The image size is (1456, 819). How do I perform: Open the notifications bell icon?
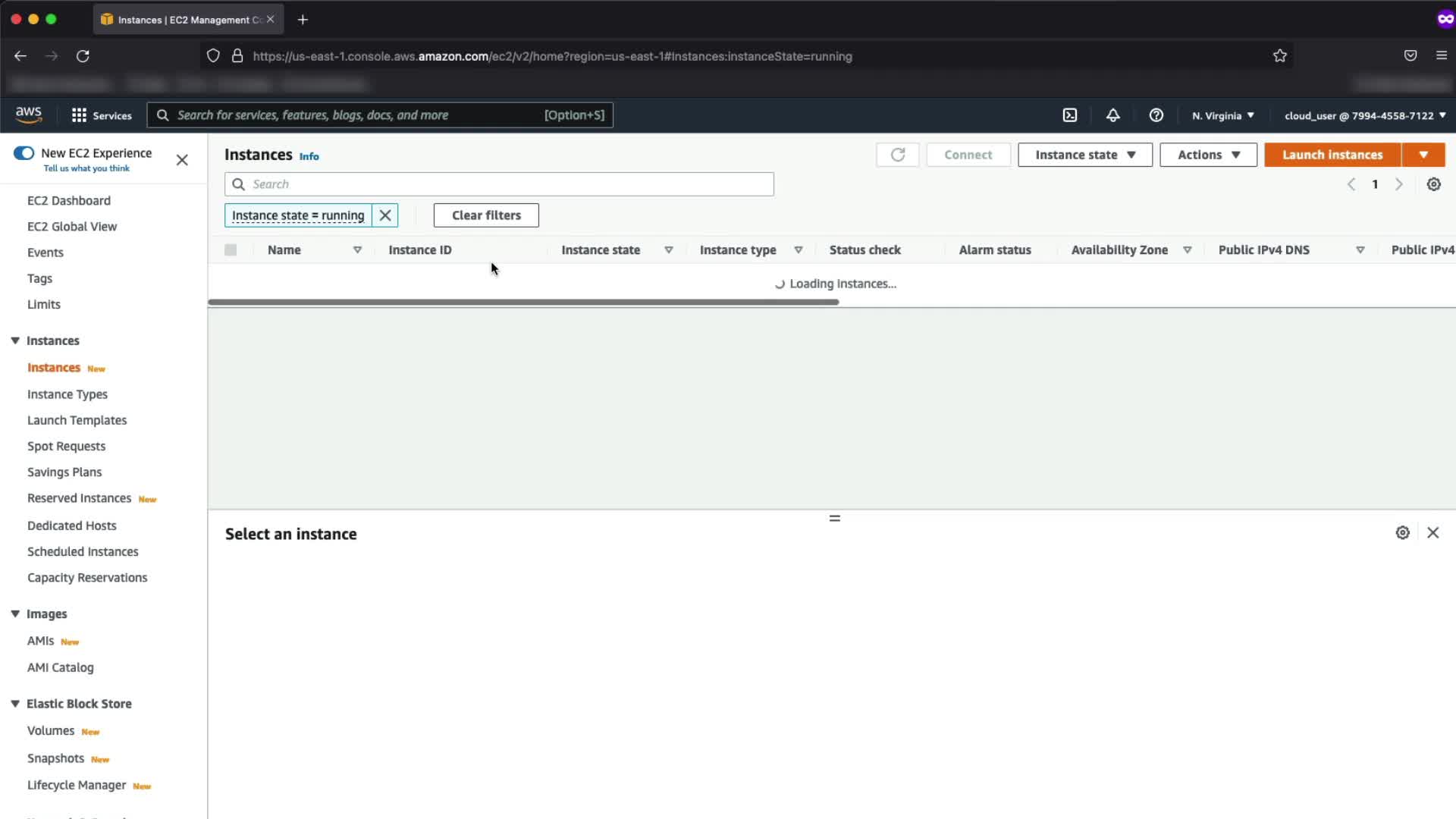[x=1112, y=115]
